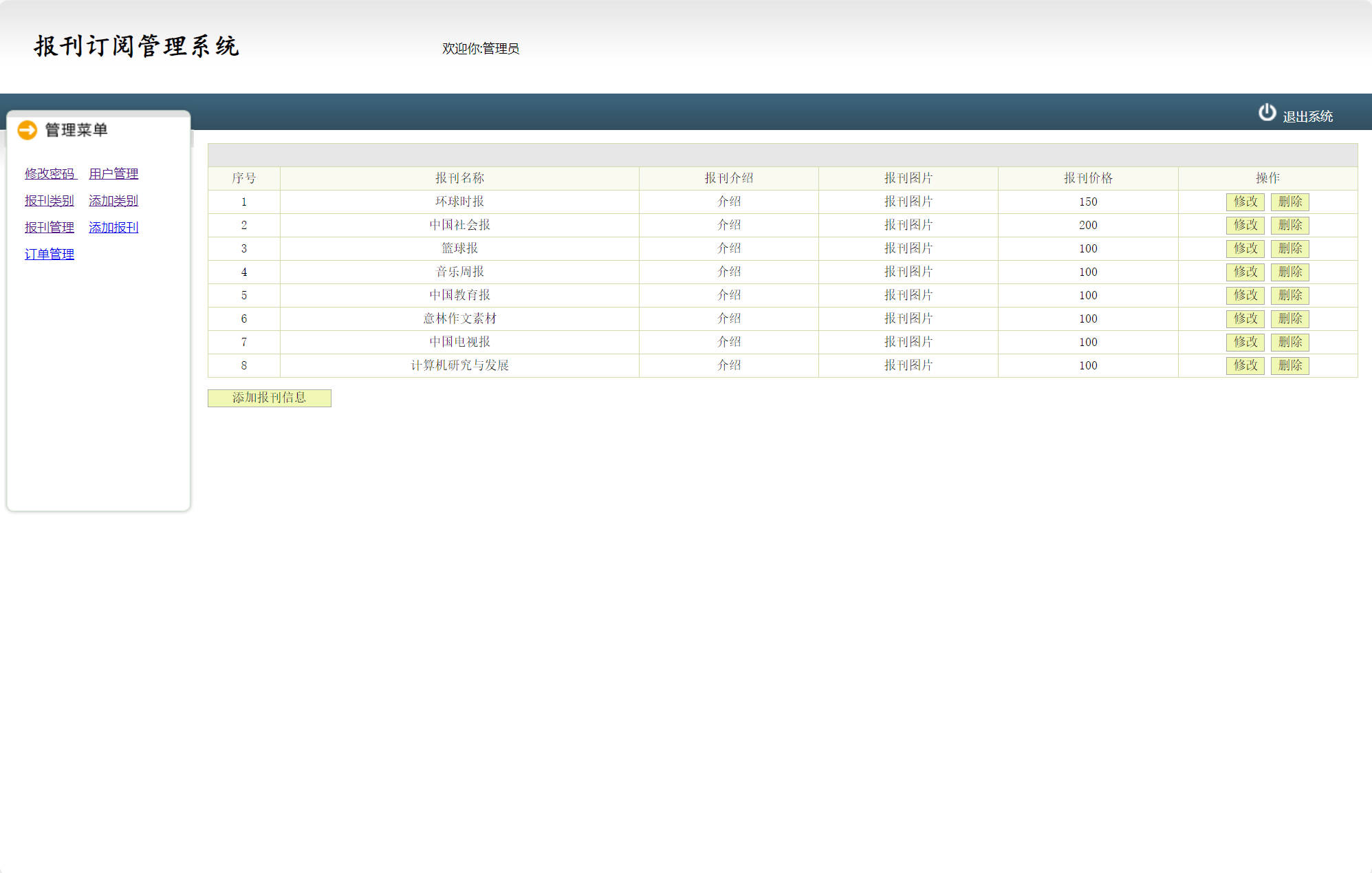Image resolution: width=1372 pixels, height=873 pixels.
Task: Open 订单管理 in sidebar menu
Action: tap(50, 255)
